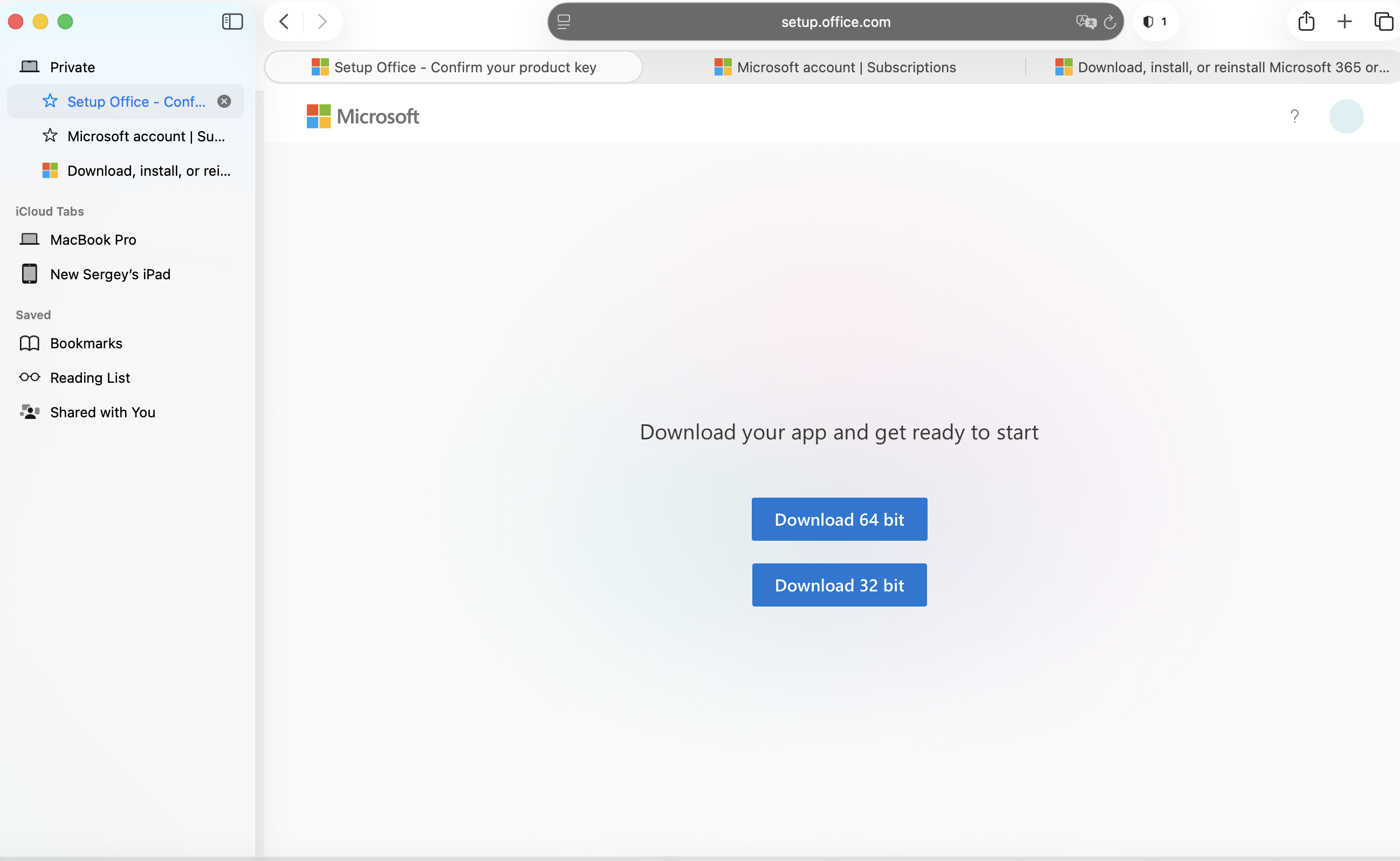This screenshot has height=861, width=1400.
Task: Click the setup.office.com address field
Action: coord(835,22)
